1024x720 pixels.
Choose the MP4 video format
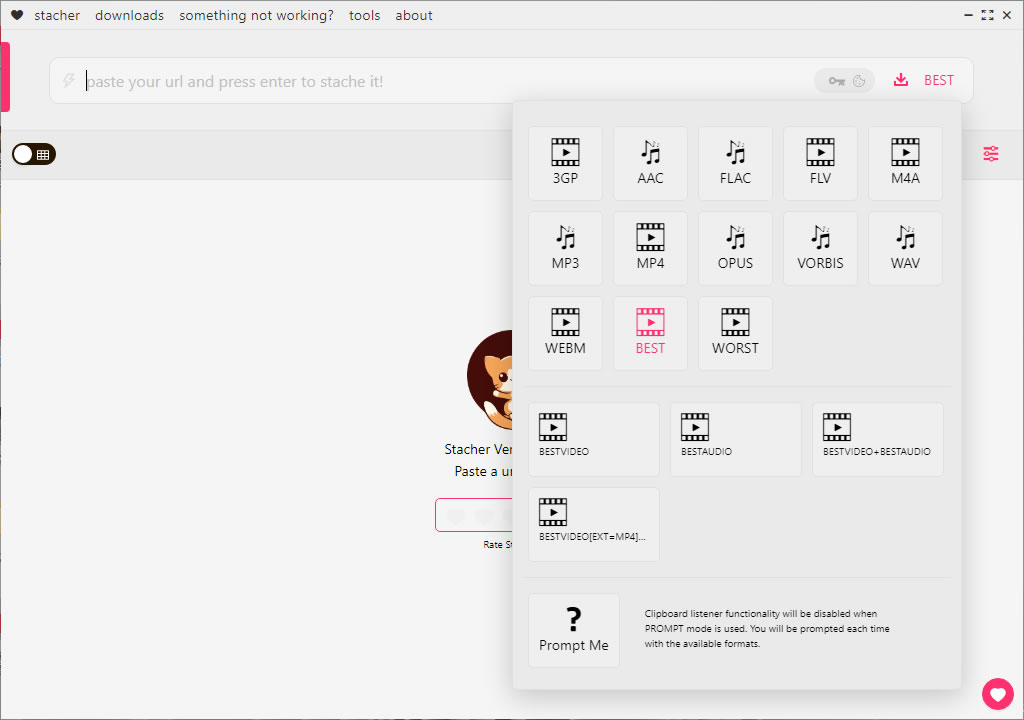click(x=650, y=248)
